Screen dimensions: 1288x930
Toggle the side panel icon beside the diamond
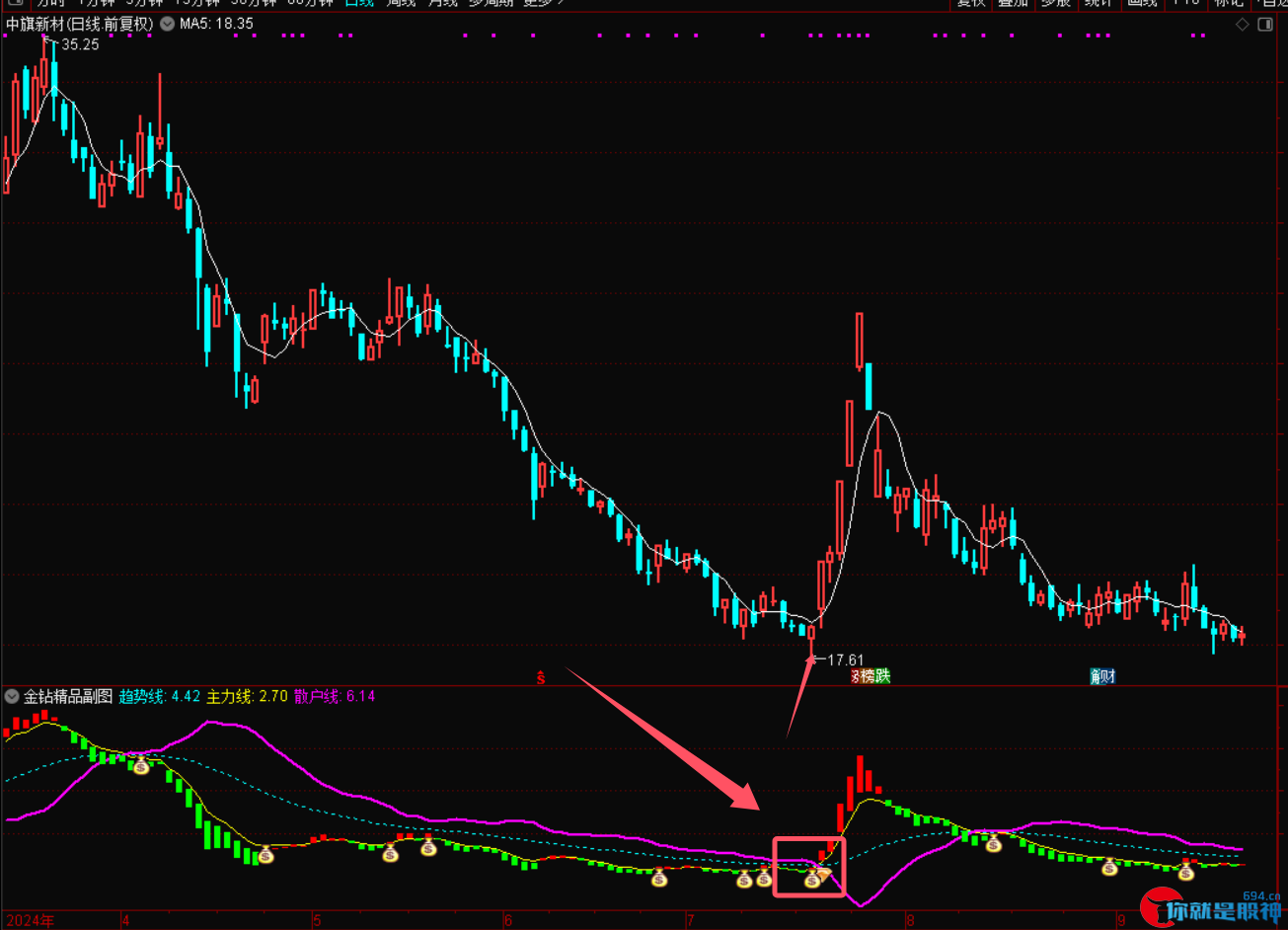1266,24
